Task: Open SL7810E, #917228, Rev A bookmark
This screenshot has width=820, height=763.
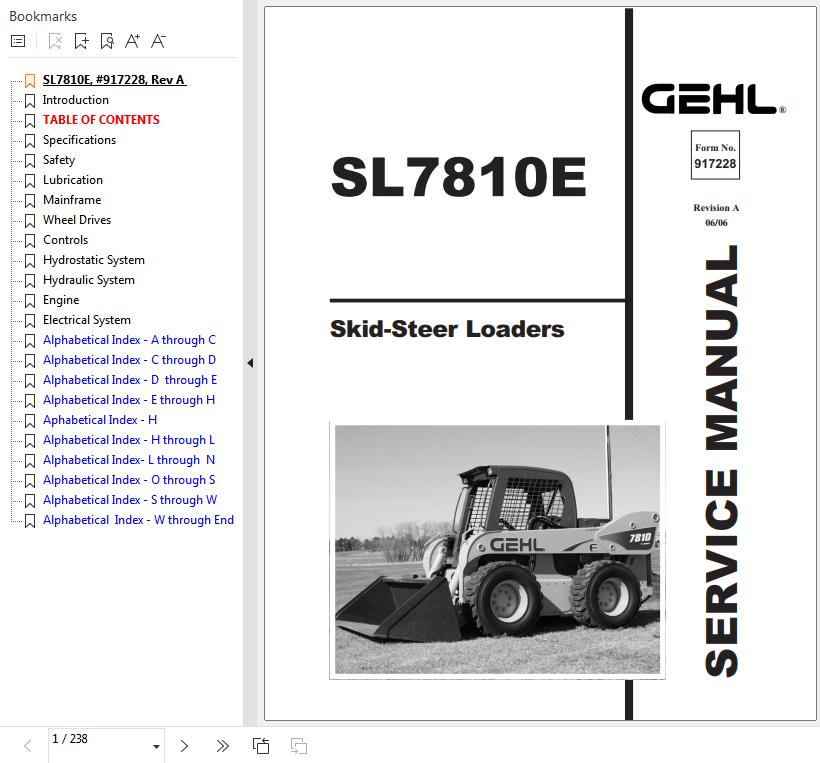Action: (114, 79)
